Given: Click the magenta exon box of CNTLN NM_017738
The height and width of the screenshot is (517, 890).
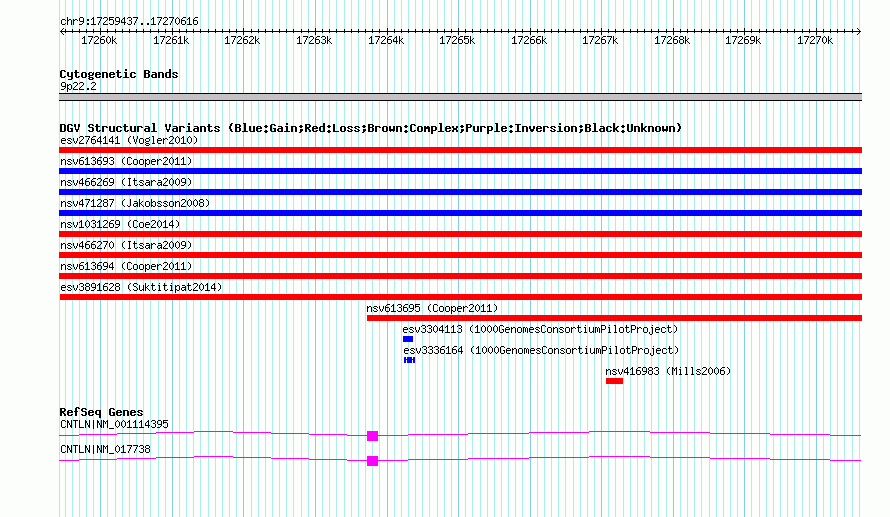Looking at the screenshot, I should click(x=372, y=461).
